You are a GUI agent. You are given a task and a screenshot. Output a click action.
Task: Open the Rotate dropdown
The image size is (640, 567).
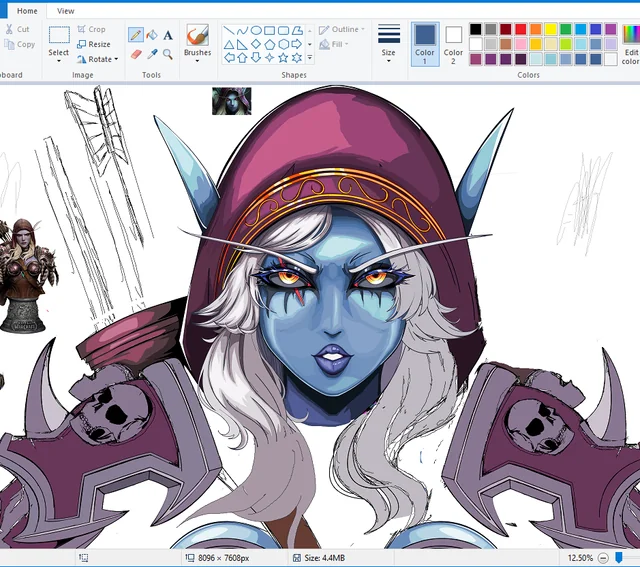(x=98, y=59)
